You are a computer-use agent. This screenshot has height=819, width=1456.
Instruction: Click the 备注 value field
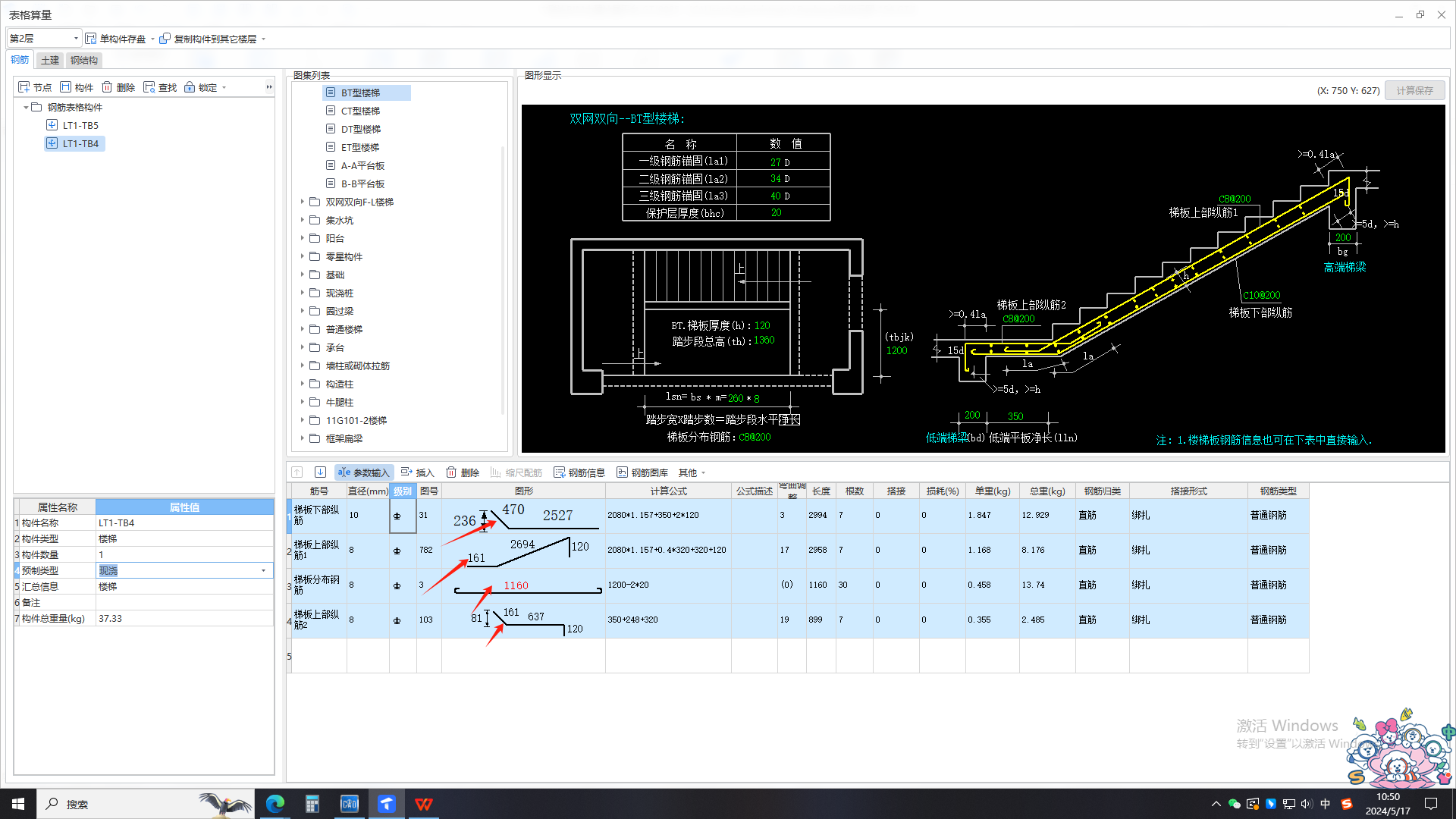(184, 602)
